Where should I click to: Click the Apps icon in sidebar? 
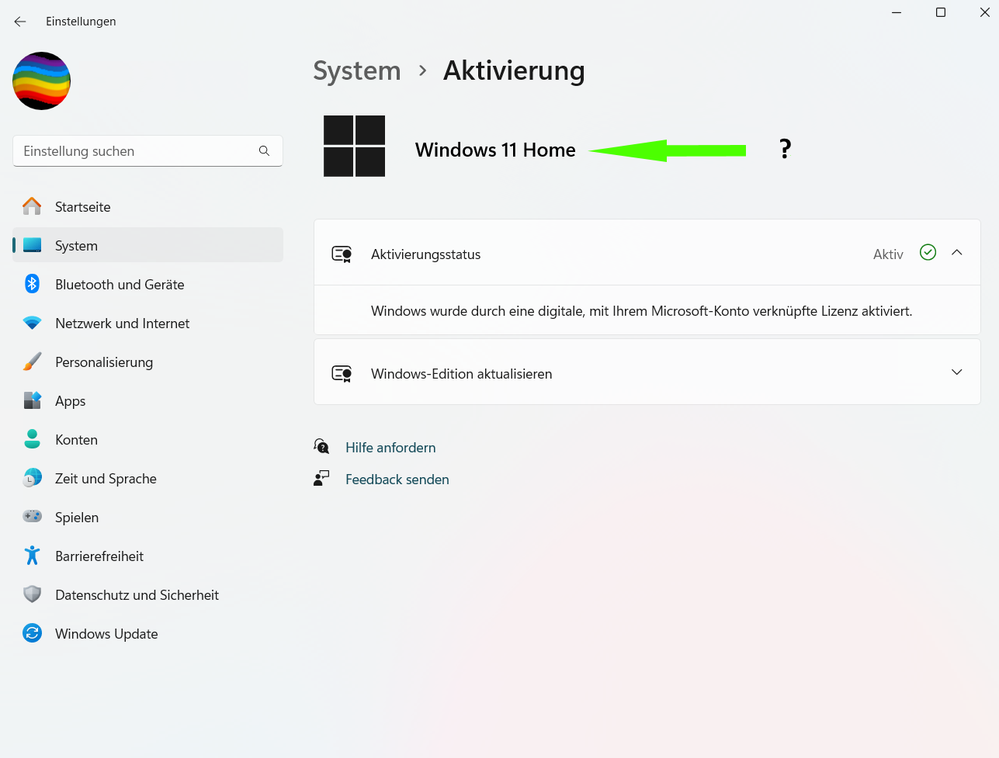[x=33, y=401]
